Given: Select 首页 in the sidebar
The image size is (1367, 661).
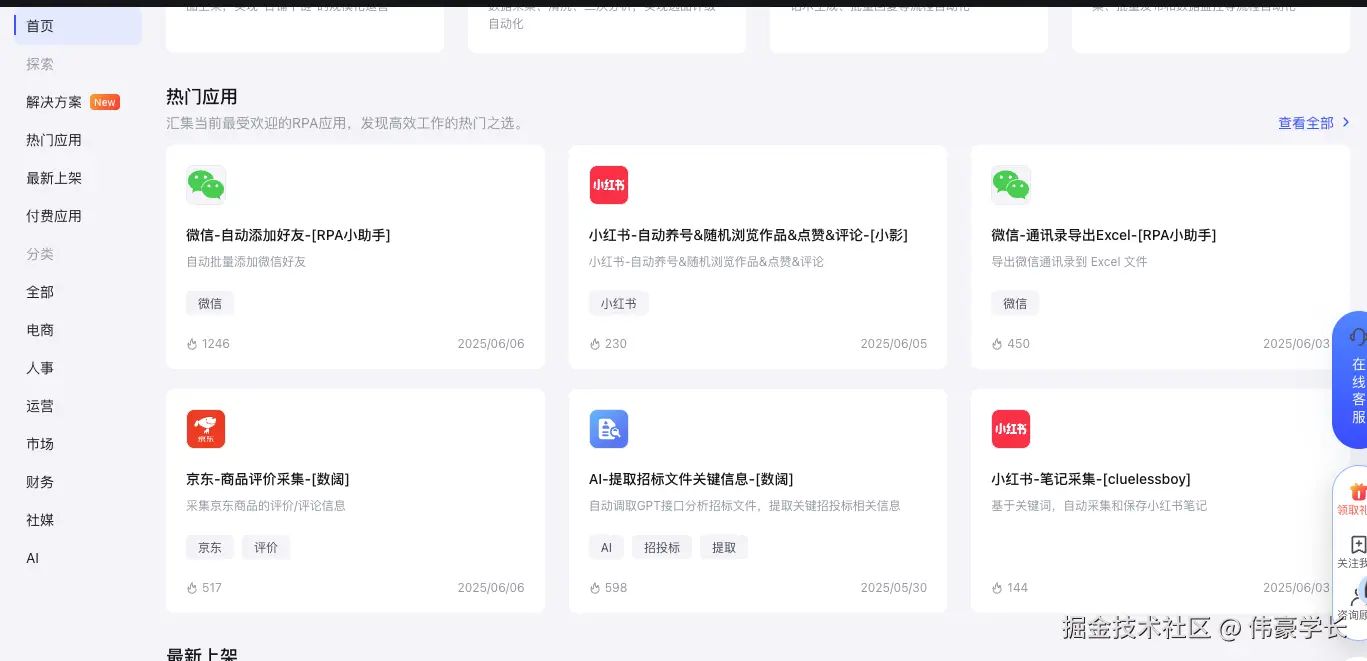Looking at the screenshot, I should click(78, 26).
